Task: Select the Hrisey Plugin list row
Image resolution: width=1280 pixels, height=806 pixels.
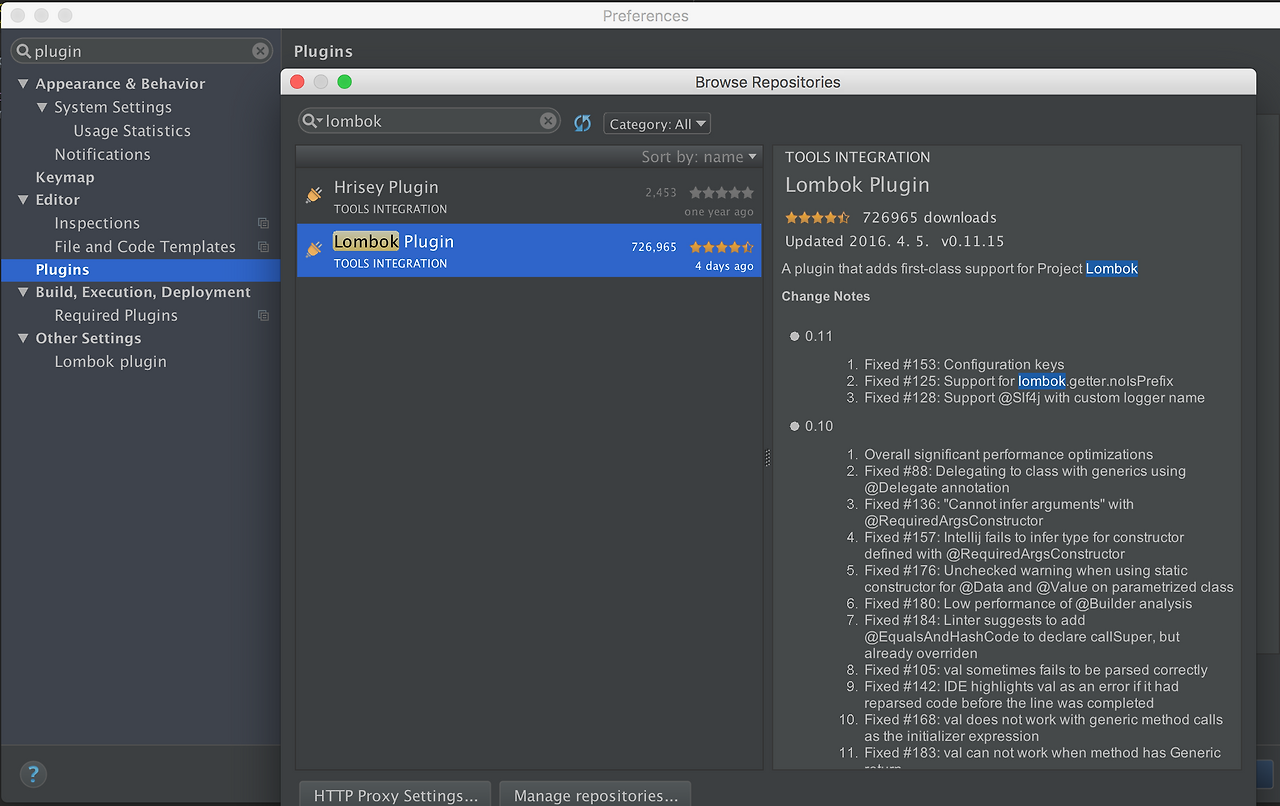Action: 529,196
